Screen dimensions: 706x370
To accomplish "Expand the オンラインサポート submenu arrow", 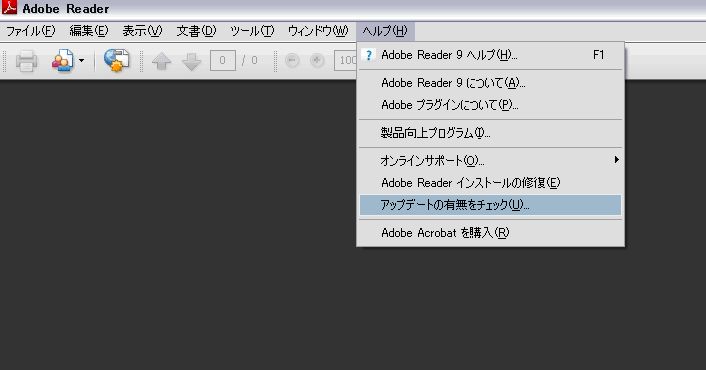I will click(x=616, y=160).
